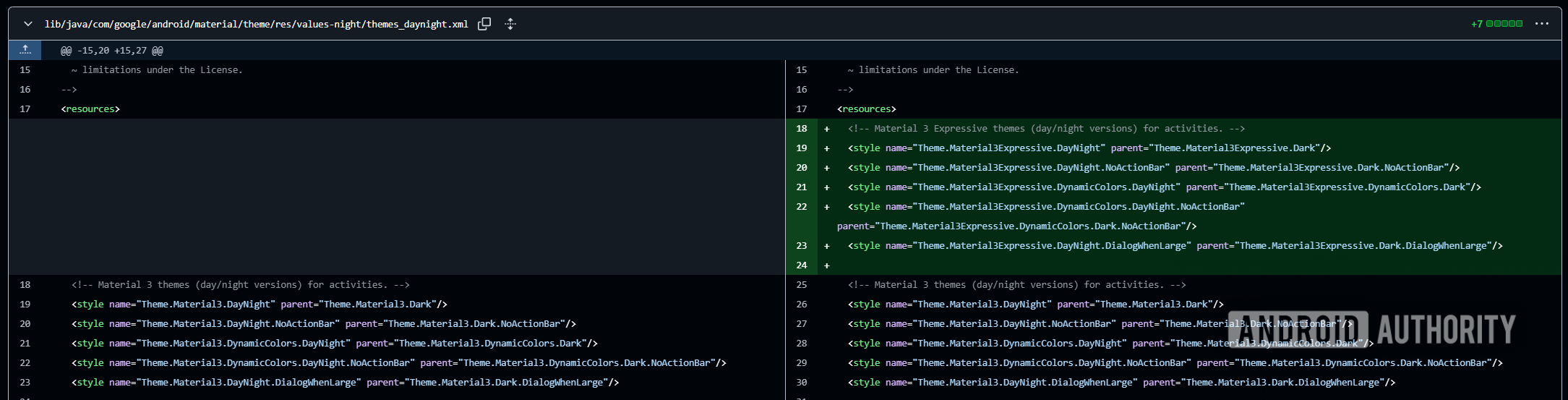Click the plus marker on line 21
Image resolution: width=1568 pixels, height=400 pixels.
826,187
